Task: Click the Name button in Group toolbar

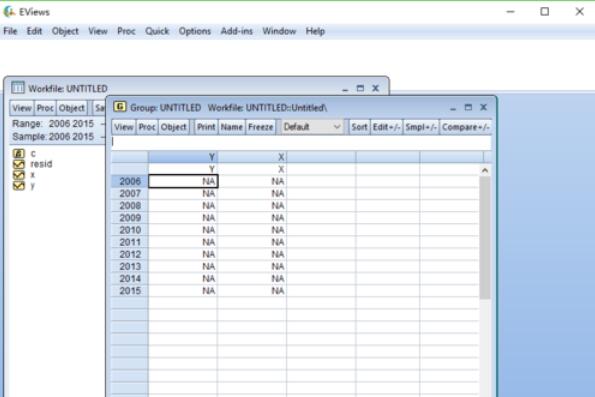Action: coord(231,127)
